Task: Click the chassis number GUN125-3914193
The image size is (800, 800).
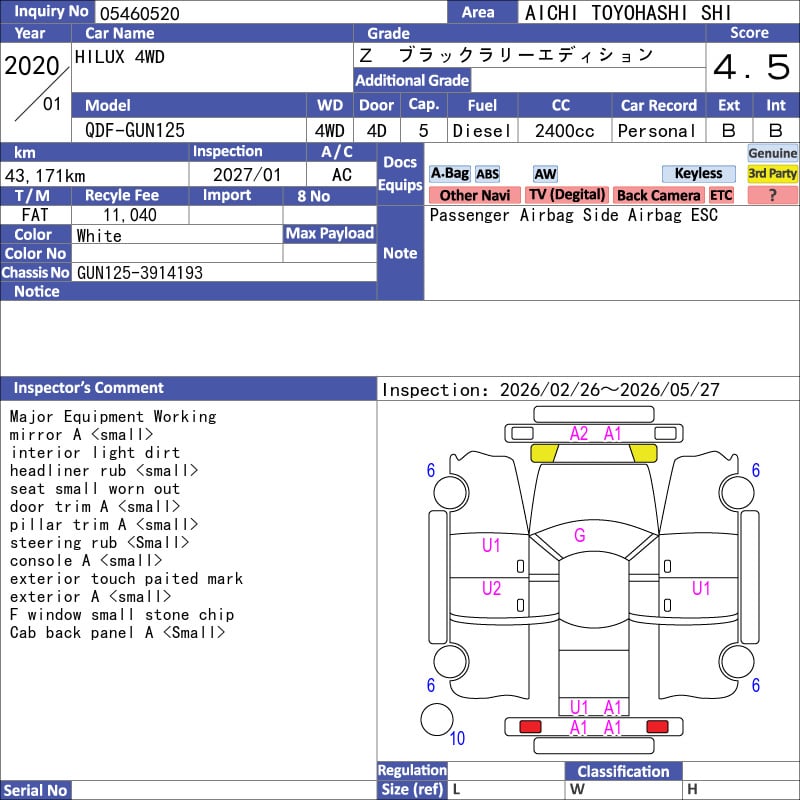Action: click(x=140, y=272)
